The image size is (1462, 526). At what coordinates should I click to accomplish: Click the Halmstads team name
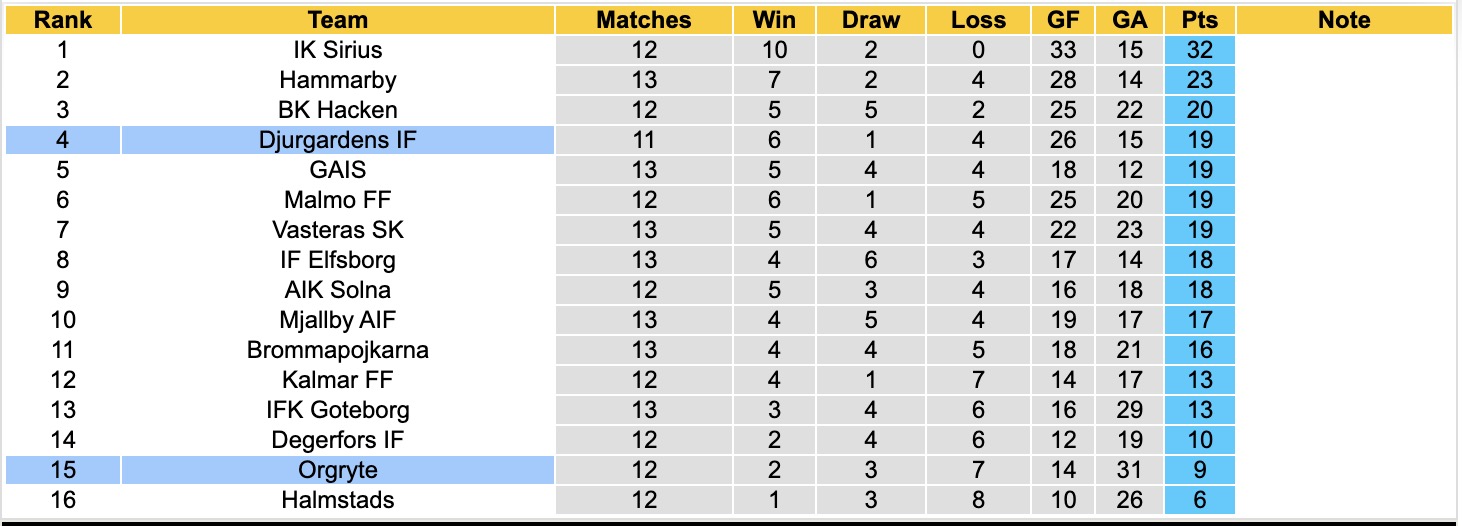338,500
